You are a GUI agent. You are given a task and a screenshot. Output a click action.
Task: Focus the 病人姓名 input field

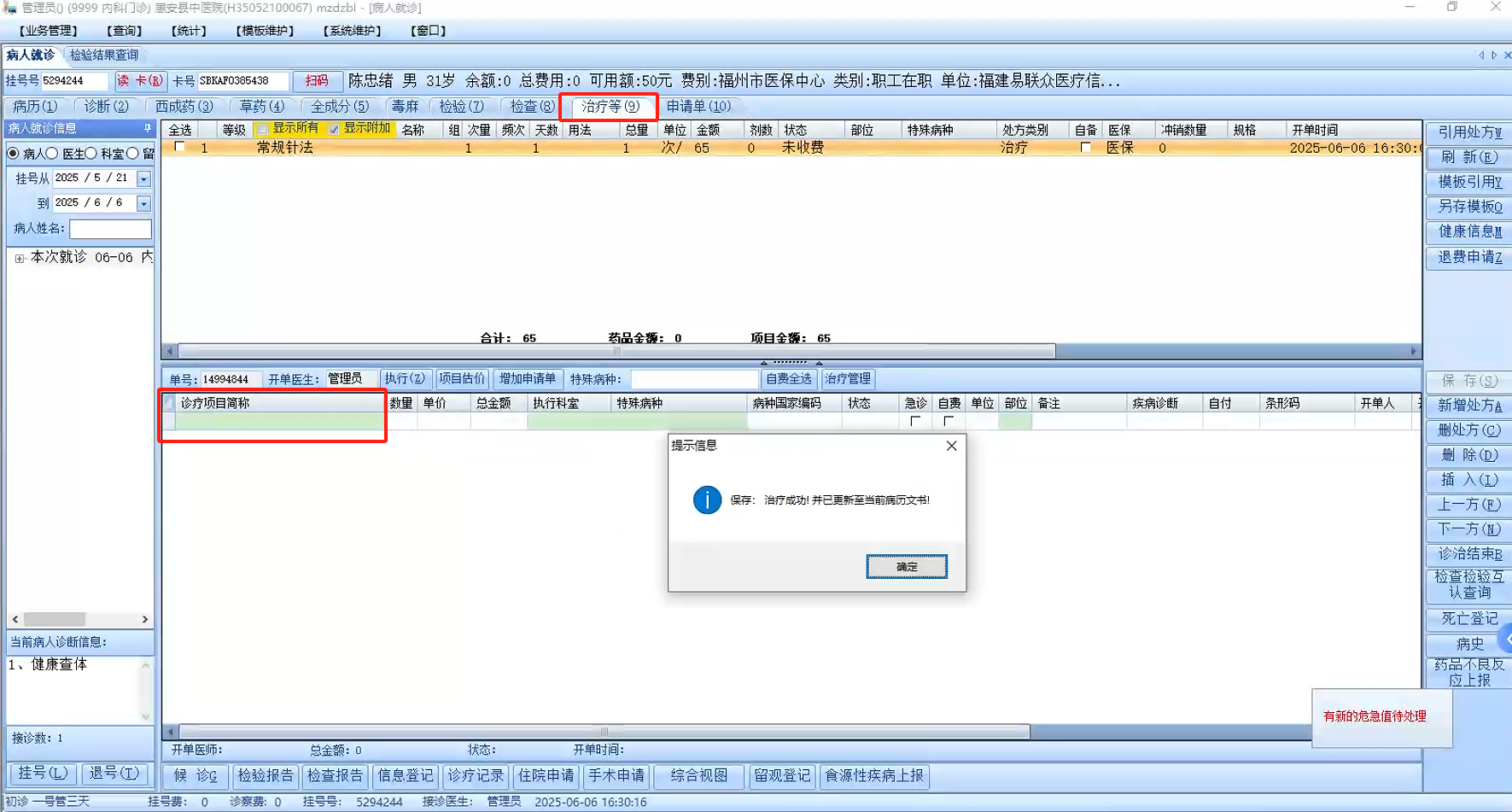tap(110, 229)
